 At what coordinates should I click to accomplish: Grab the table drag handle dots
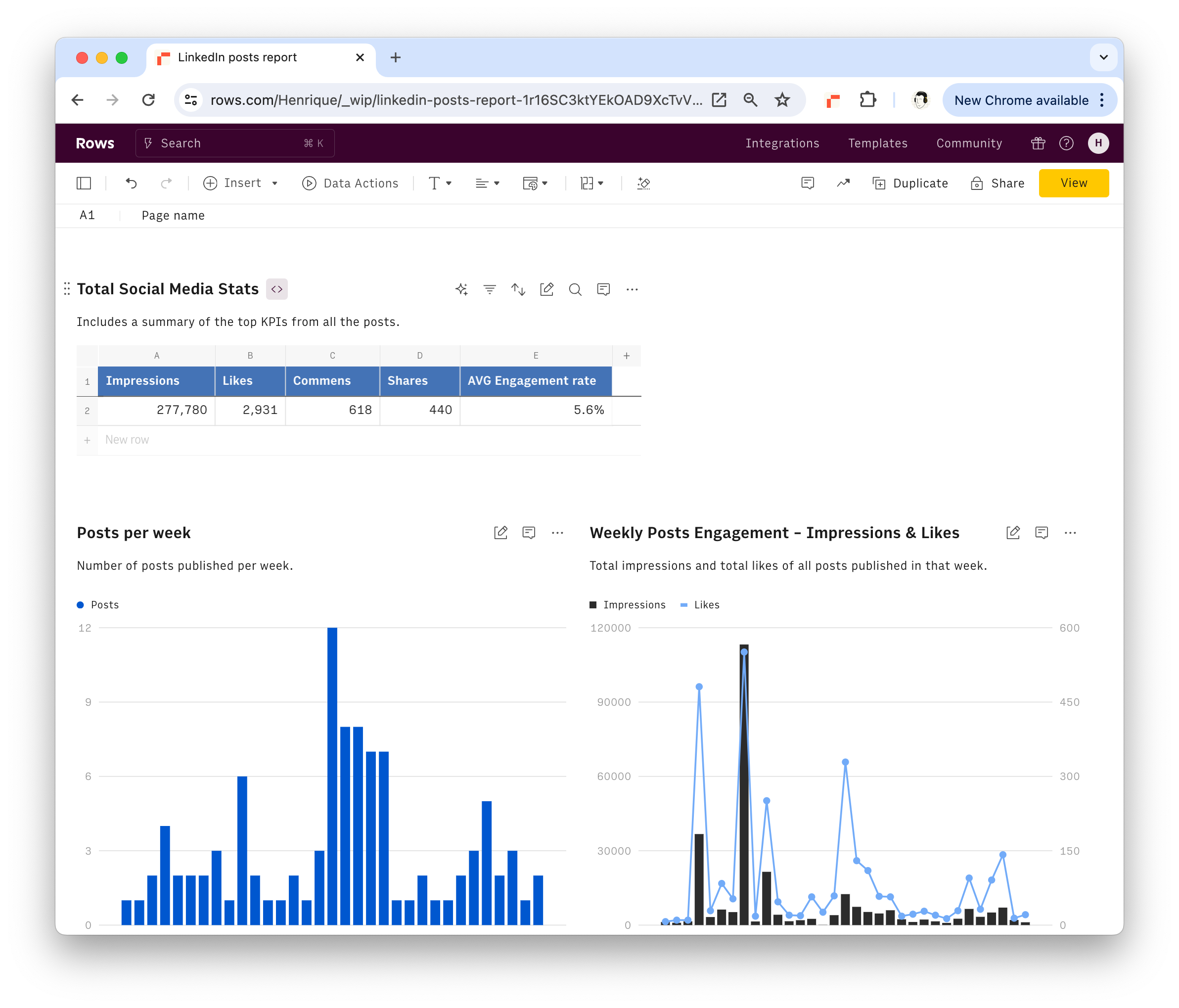[x=67, y=289]
